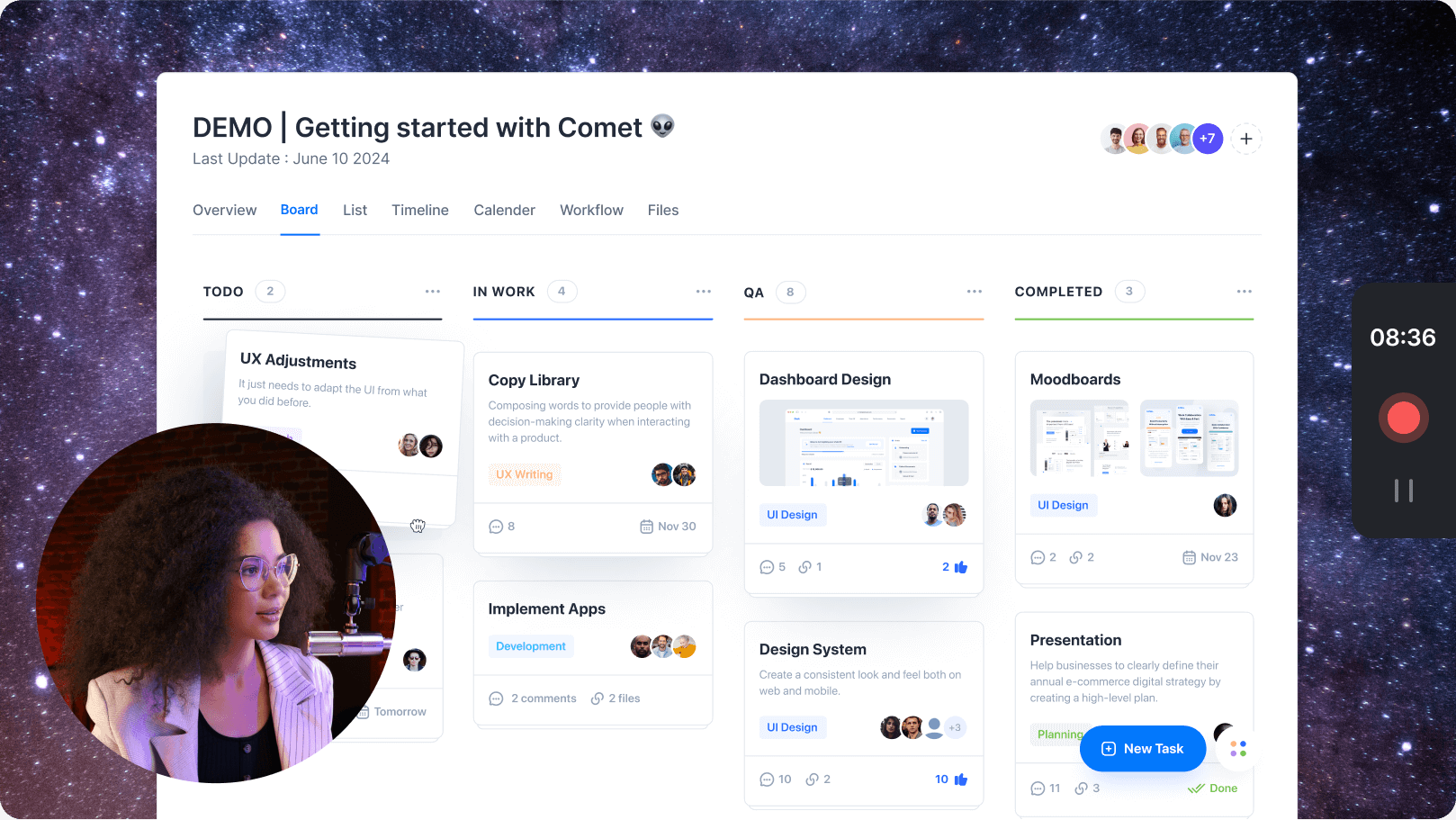The height and width of the screenshot is (820, 1456).
Task: Open TODO column more options
Action: pyautogui.click(x=433, y=292)
